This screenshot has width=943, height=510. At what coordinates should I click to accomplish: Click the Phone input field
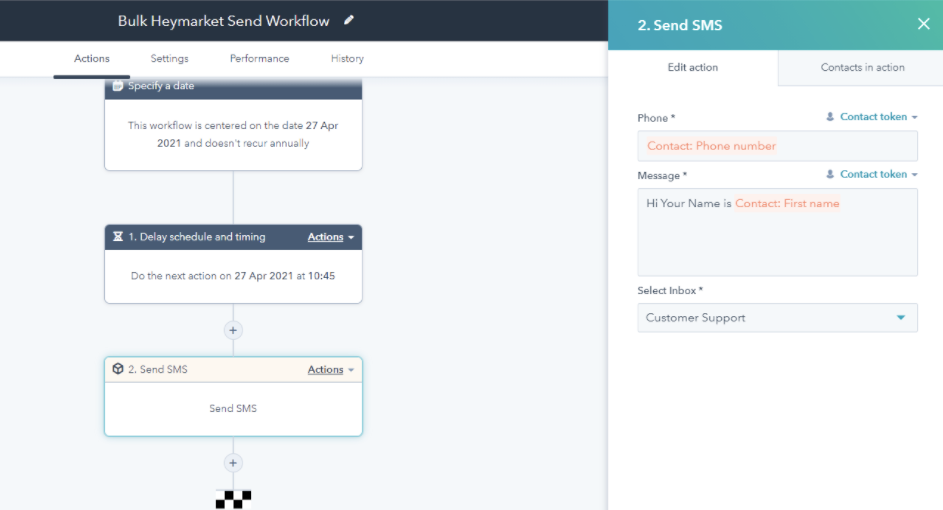click(777, 146)
